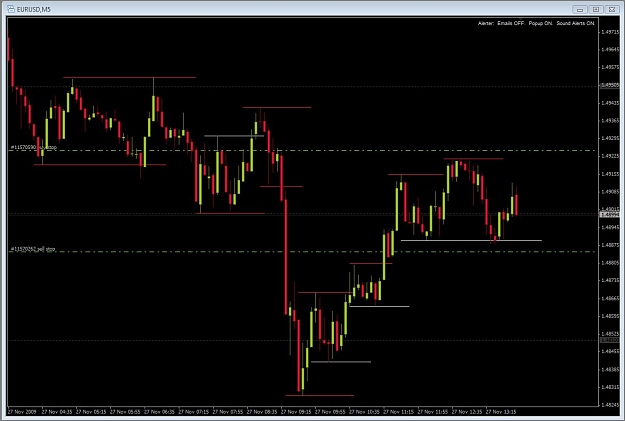625x421 pixels.
Task: Click the '27 Nov 09:15' time axis label
Action: coord(296,411)
